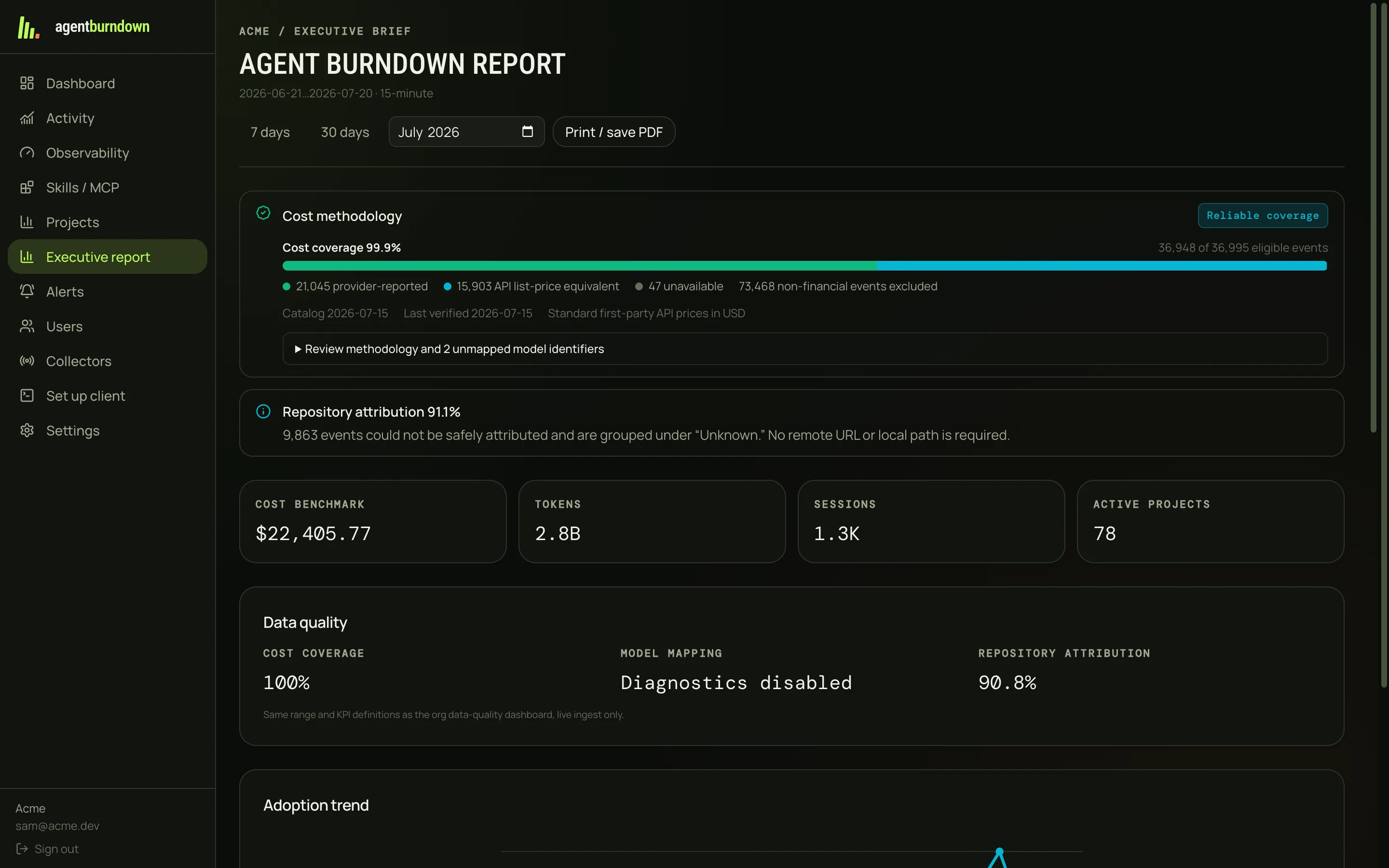
Task: Open the Dashboard page
Action: pyautogui.click(x=108, y=83)
